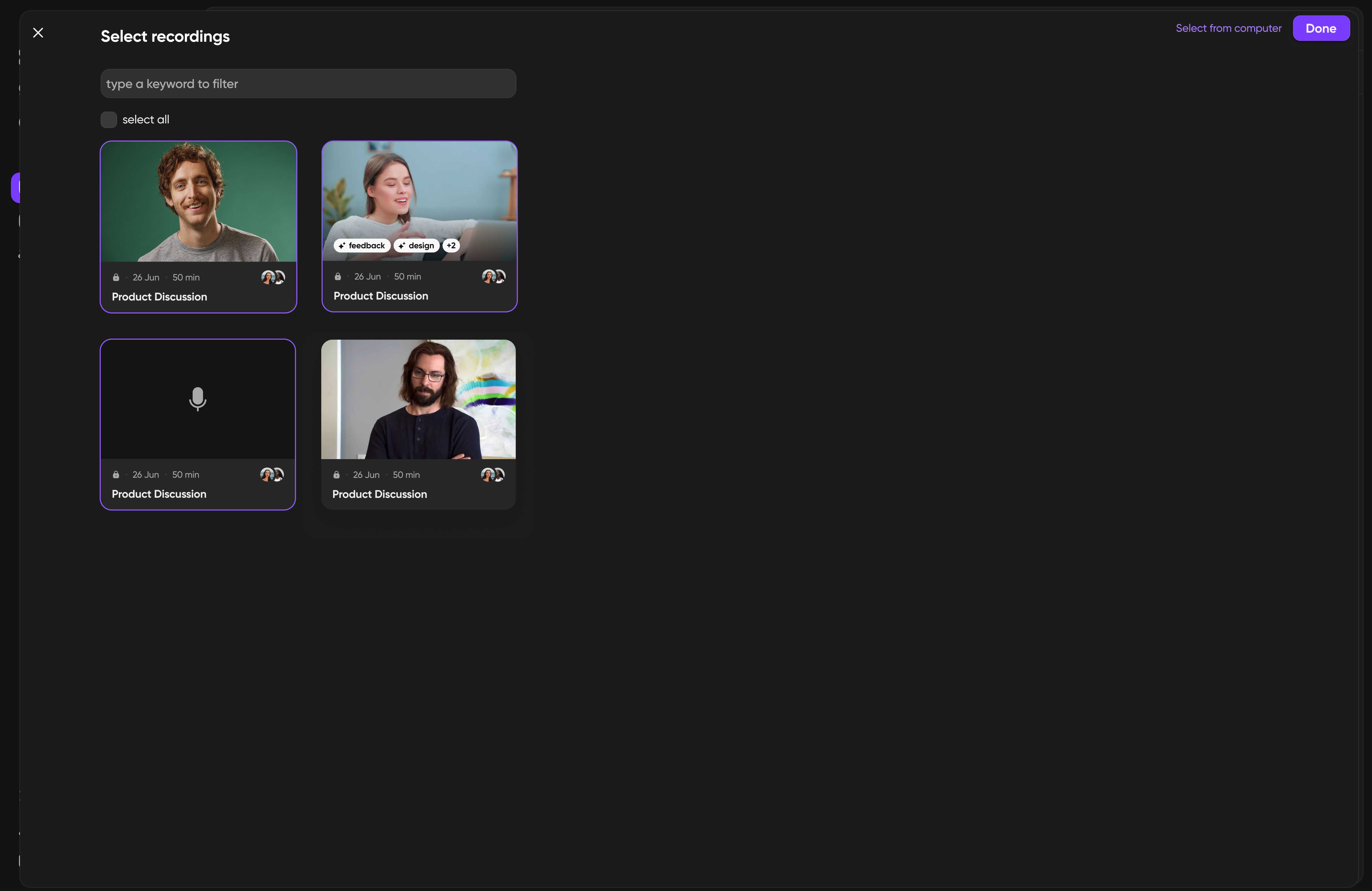Click lock icon on woman's recording card
1372x891 pixels.
338,277
